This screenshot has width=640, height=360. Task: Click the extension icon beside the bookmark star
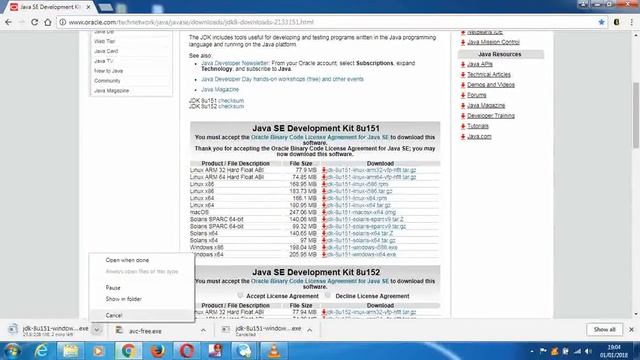(616, 22)
